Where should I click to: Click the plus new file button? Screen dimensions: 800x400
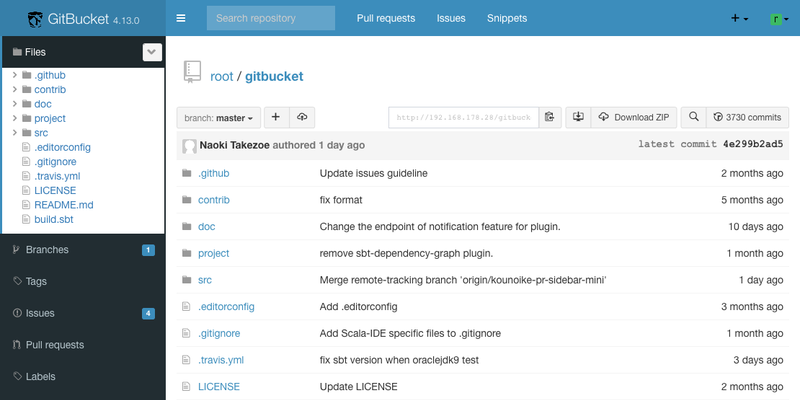click(276, 117)
